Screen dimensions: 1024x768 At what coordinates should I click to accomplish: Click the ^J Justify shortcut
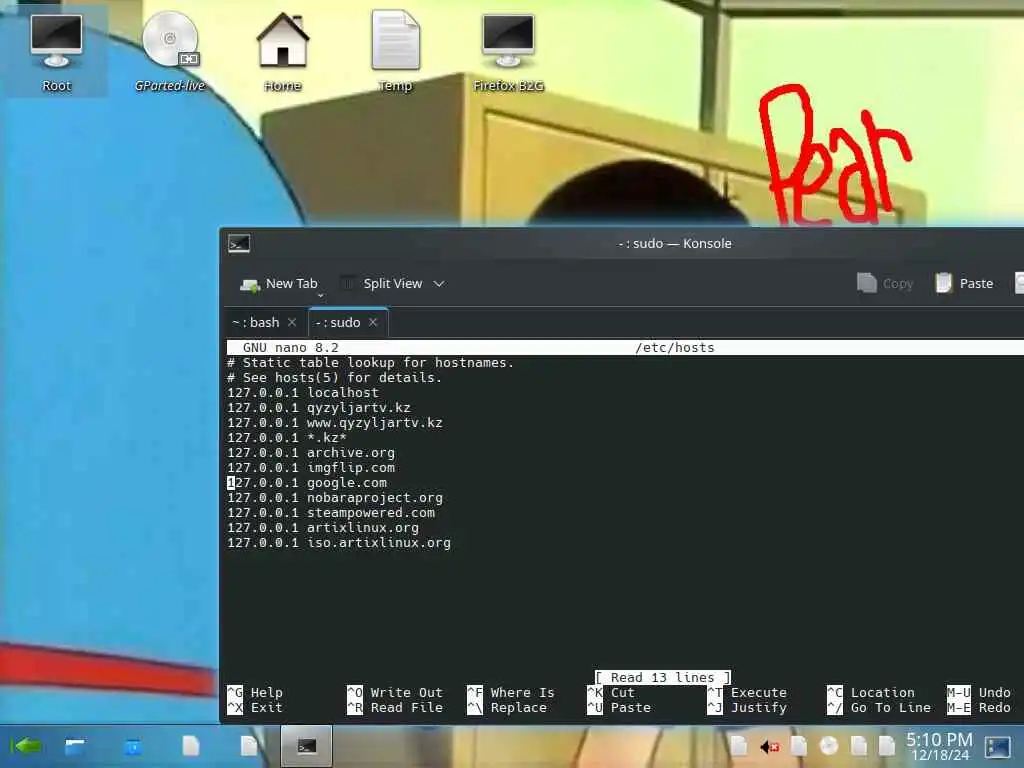pos(747,707)
